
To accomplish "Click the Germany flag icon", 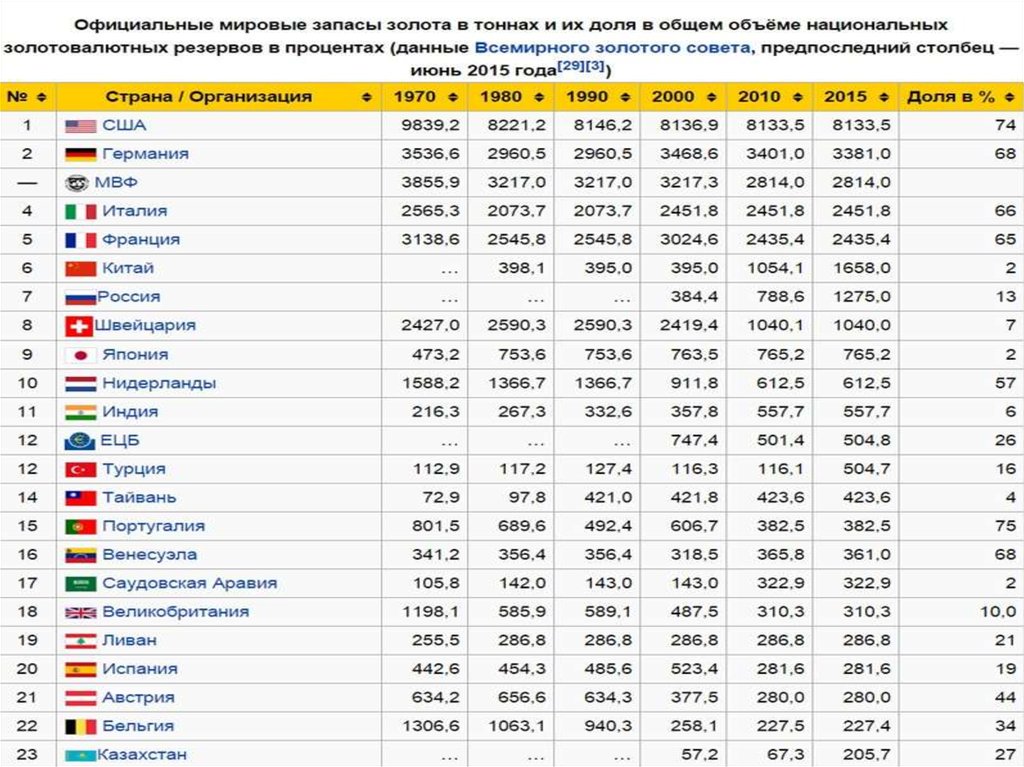I will pyautogui.click(x=80, y=154).
